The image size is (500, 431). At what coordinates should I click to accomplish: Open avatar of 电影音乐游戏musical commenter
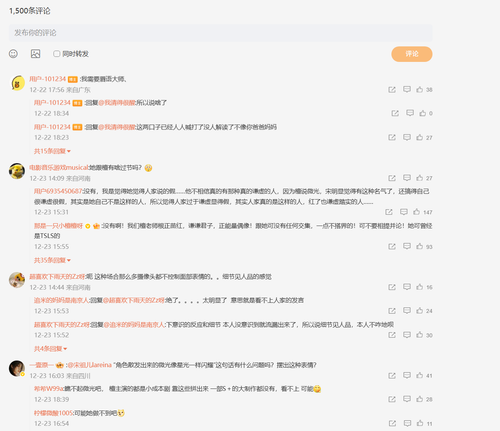[x=17, y=171]
